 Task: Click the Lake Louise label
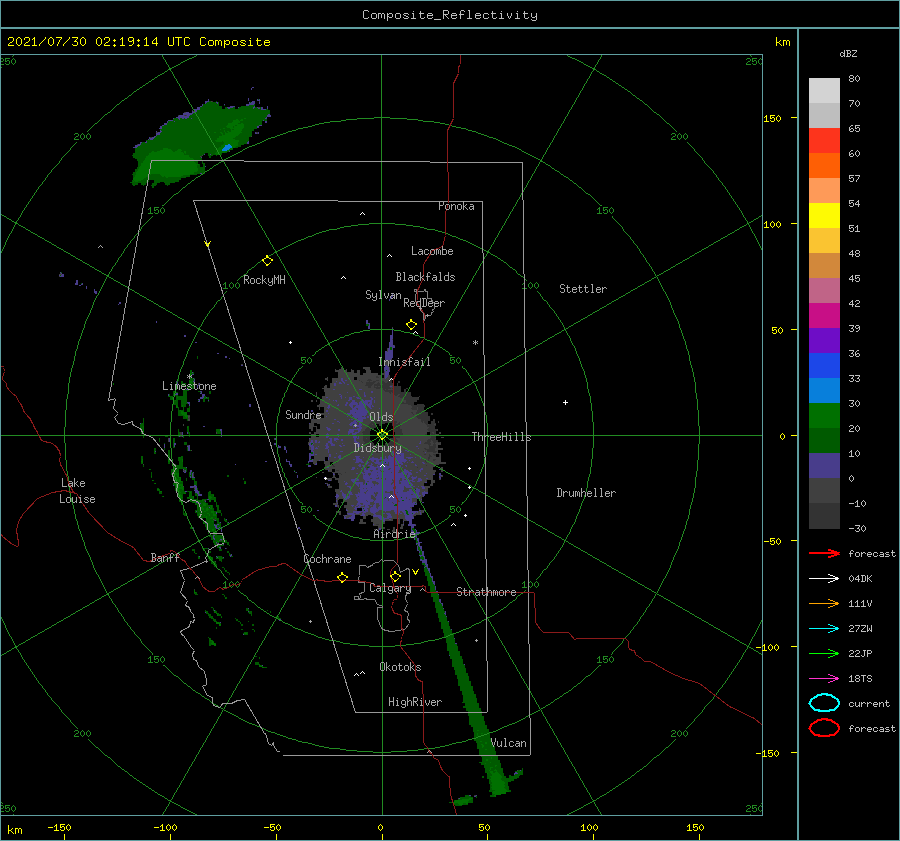click(x=77, y=491)
